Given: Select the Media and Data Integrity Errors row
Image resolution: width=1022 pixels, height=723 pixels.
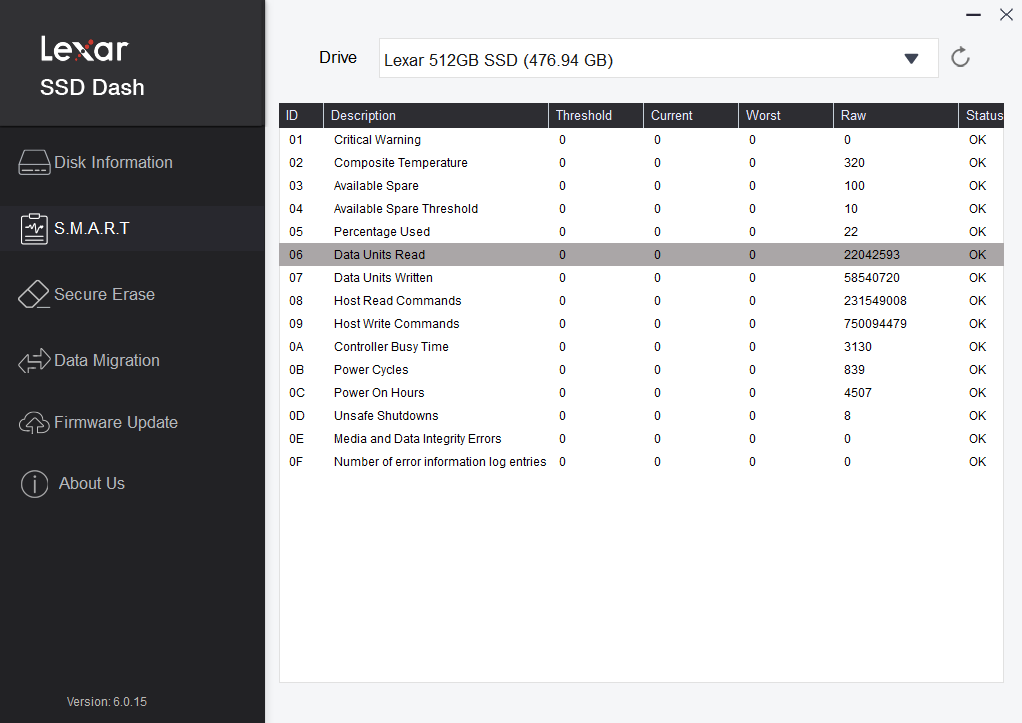Looking at the screenshot, I should 641,439.
